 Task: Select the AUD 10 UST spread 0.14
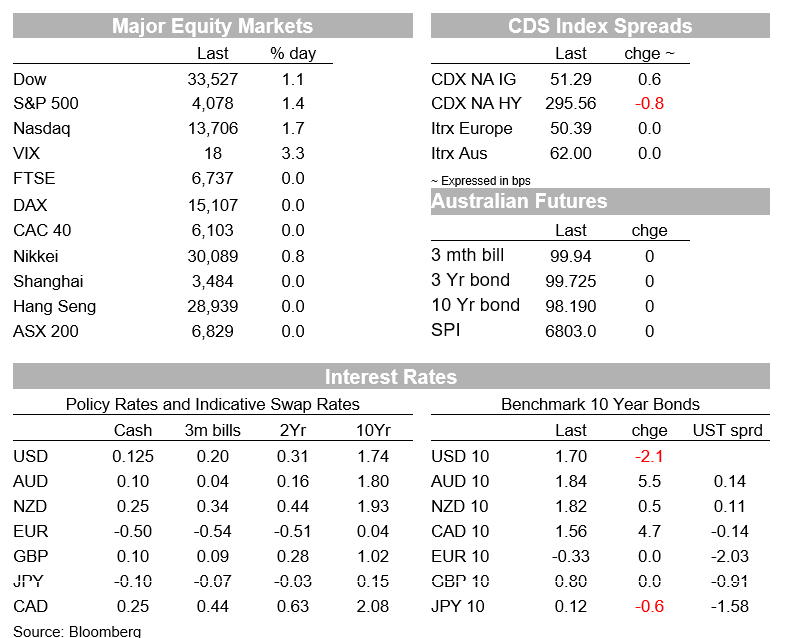click(730, 481)
